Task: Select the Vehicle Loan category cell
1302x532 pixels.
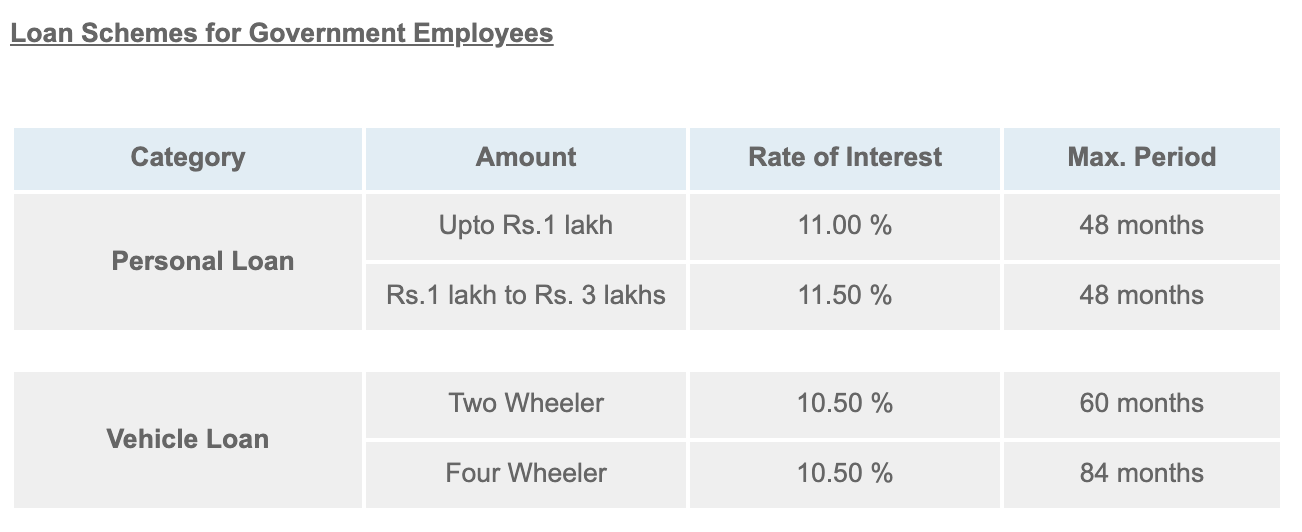Action: click(x=188, y=439)
